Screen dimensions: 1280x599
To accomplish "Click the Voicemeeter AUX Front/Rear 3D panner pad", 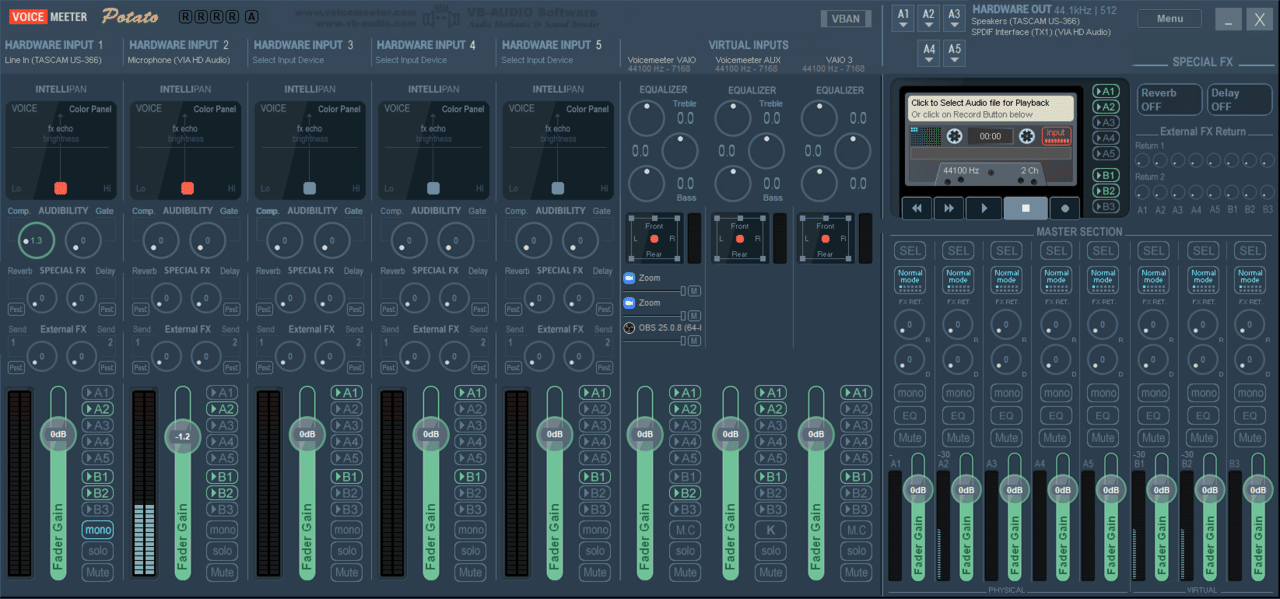I will [739, 239].
